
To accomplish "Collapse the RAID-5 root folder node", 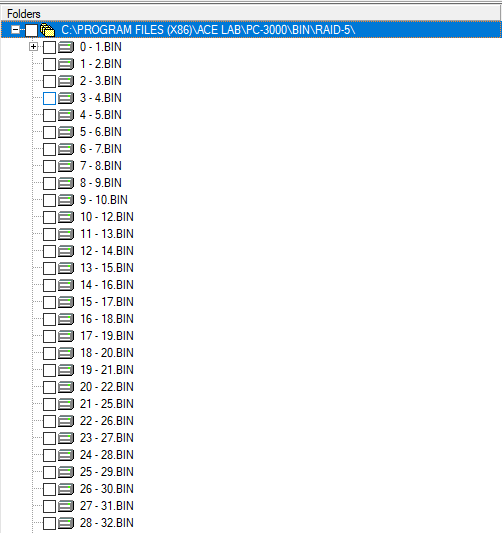I will pos(15,30).
